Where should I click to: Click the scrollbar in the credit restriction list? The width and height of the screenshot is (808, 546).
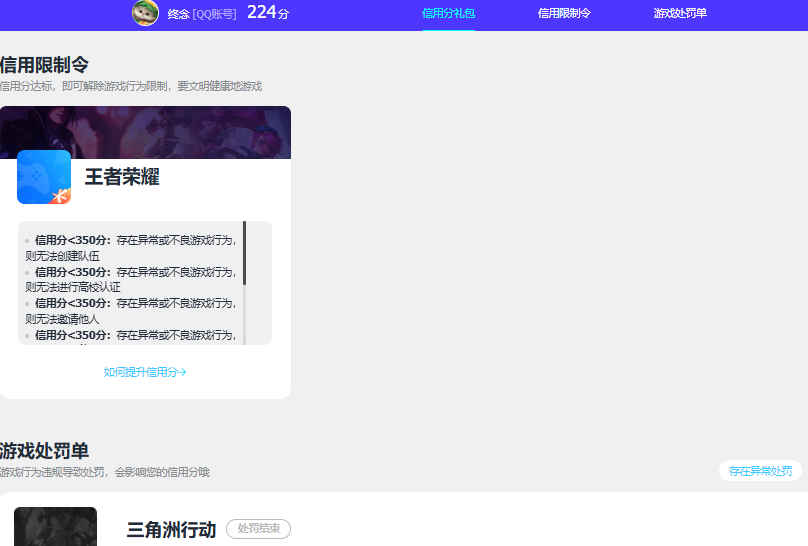point(244,253)
